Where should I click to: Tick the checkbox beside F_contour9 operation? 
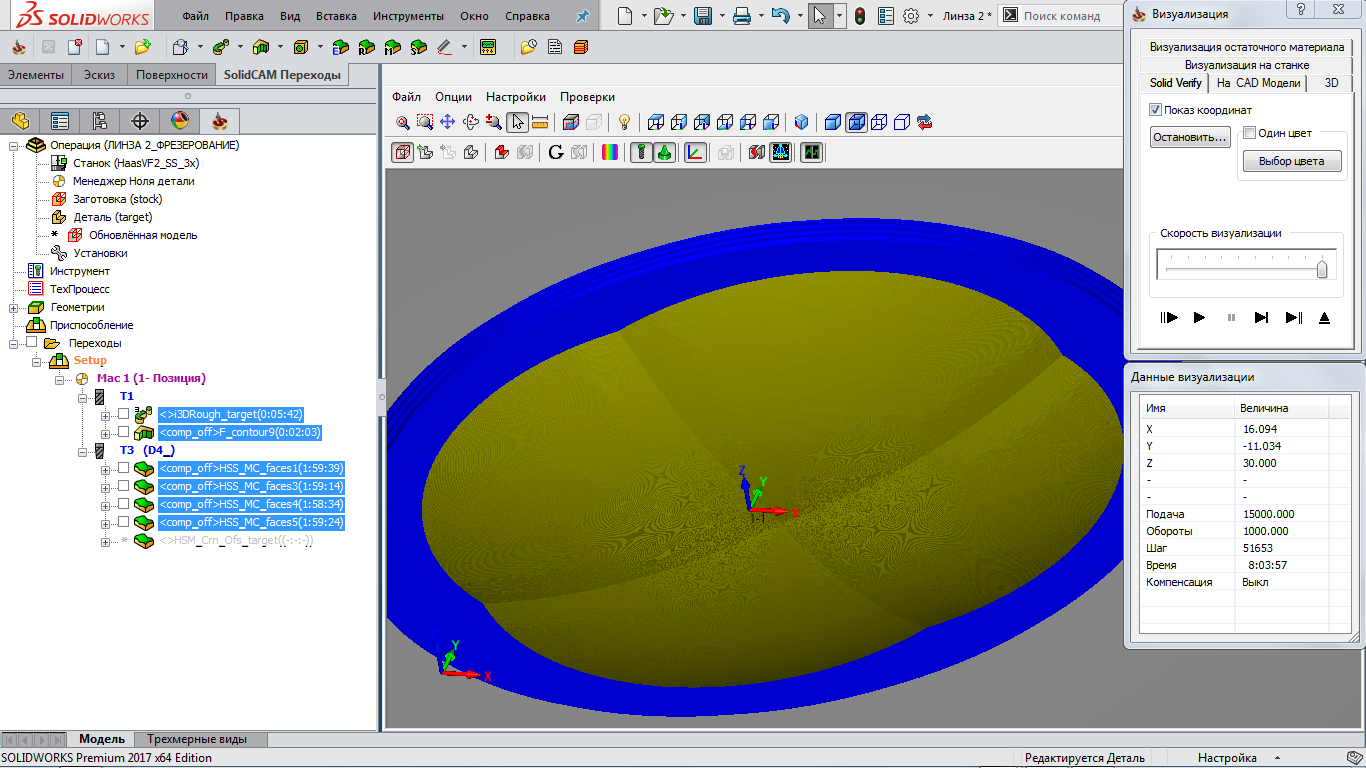coord(123,432)
